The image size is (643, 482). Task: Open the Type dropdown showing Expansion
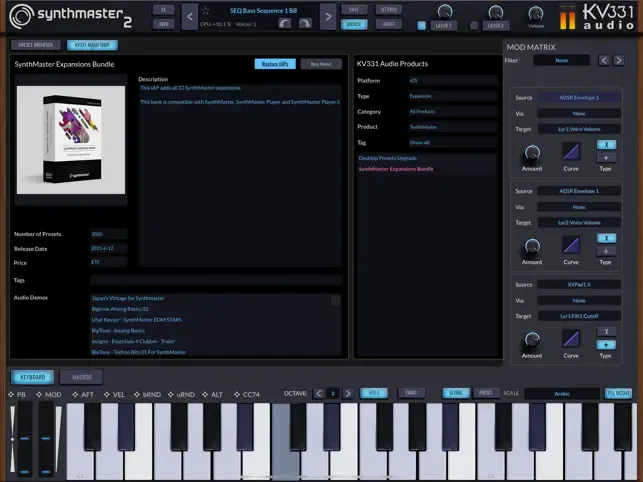(453, 96)
